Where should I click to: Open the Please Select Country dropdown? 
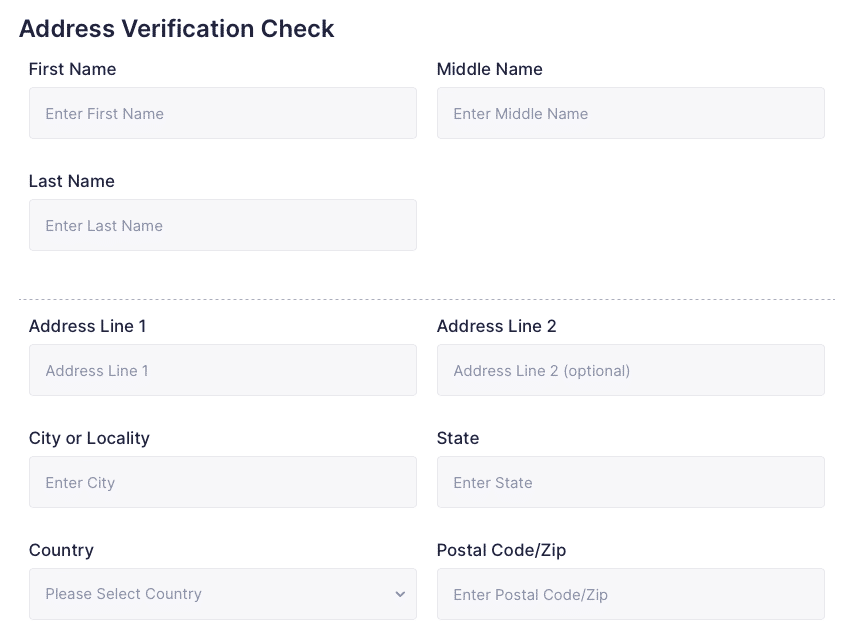pyautogui.click(x=223, y=594)
